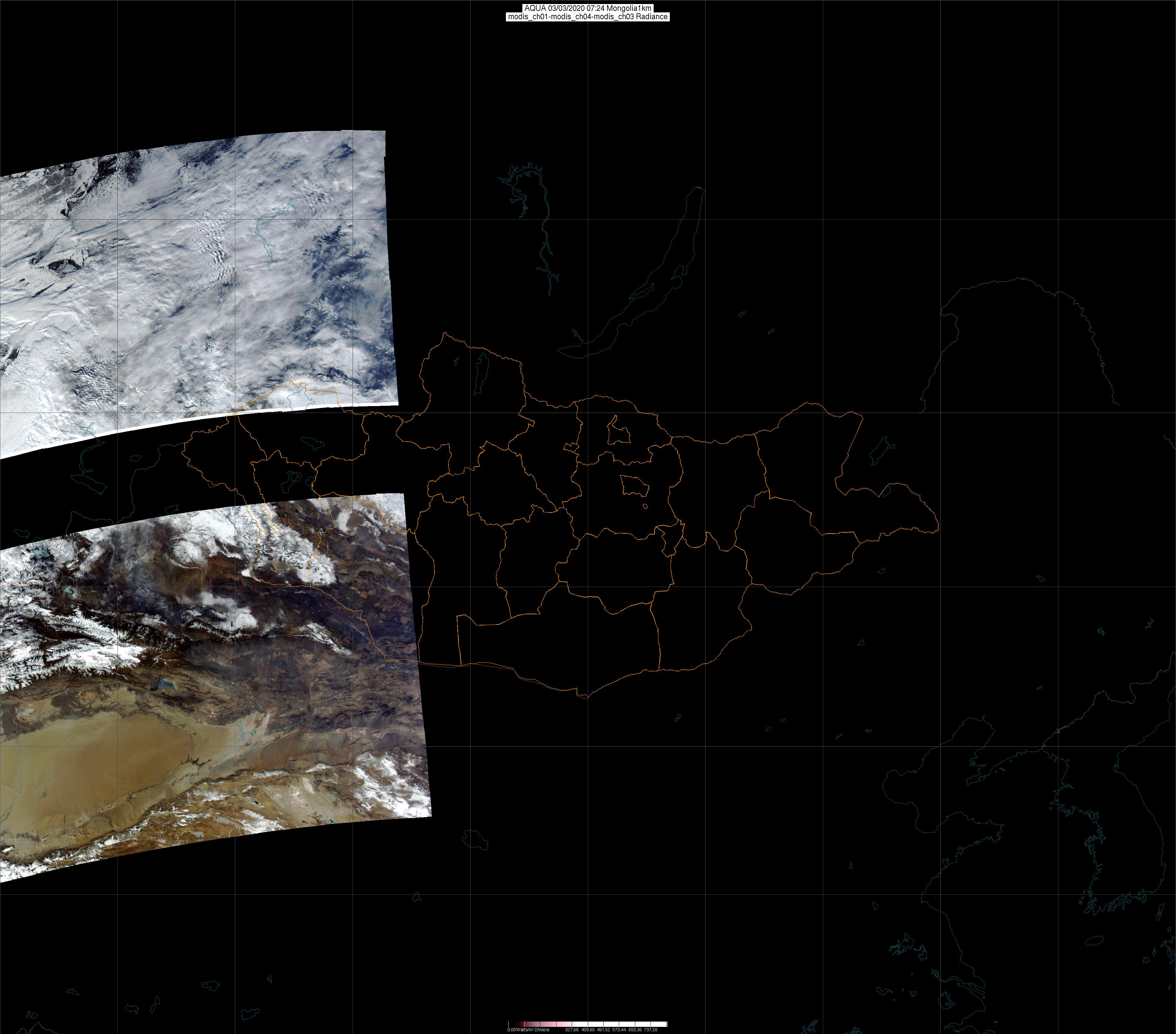This screenshot has height=1034, width=1176.
Task: Click the 737.28 colorbar tick value
Action: pos(651,1029)
